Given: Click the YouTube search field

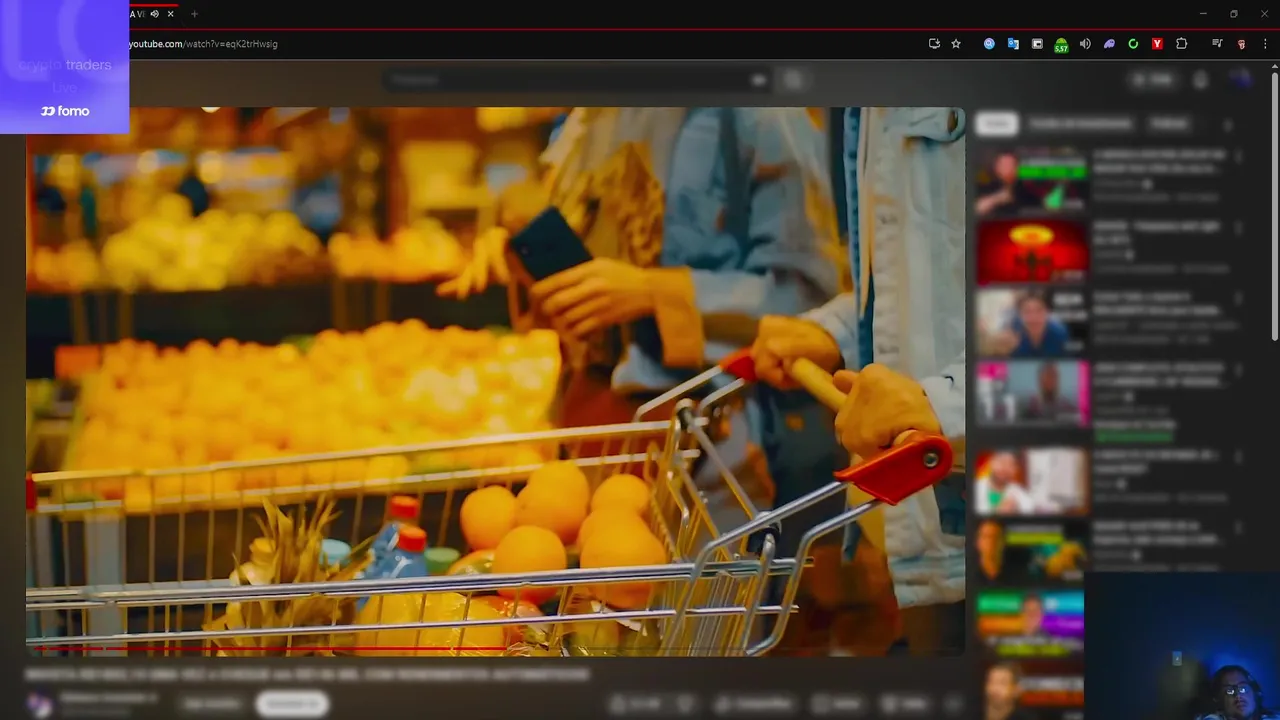Looking at the screenshot, I should 575,79.
